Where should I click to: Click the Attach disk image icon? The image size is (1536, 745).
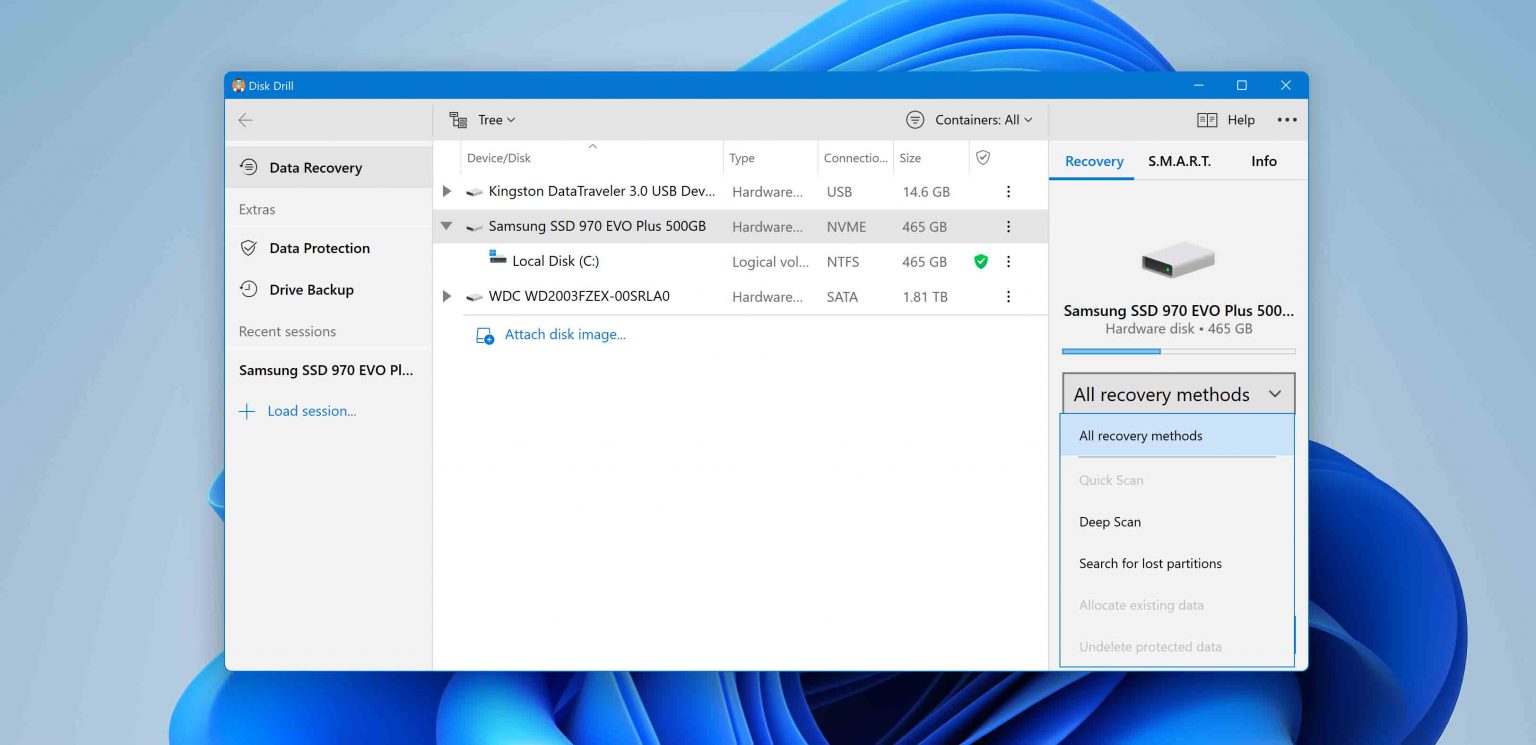point(484,334)
